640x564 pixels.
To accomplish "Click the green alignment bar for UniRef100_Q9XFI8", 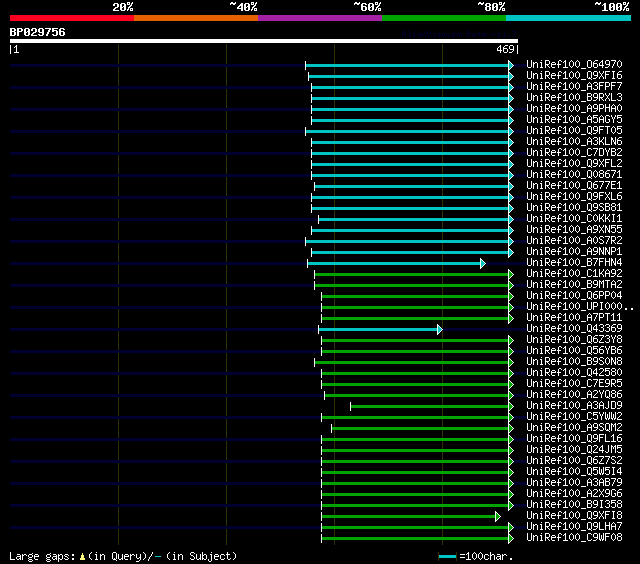I will pyautogui.click(x=408, y=517).
